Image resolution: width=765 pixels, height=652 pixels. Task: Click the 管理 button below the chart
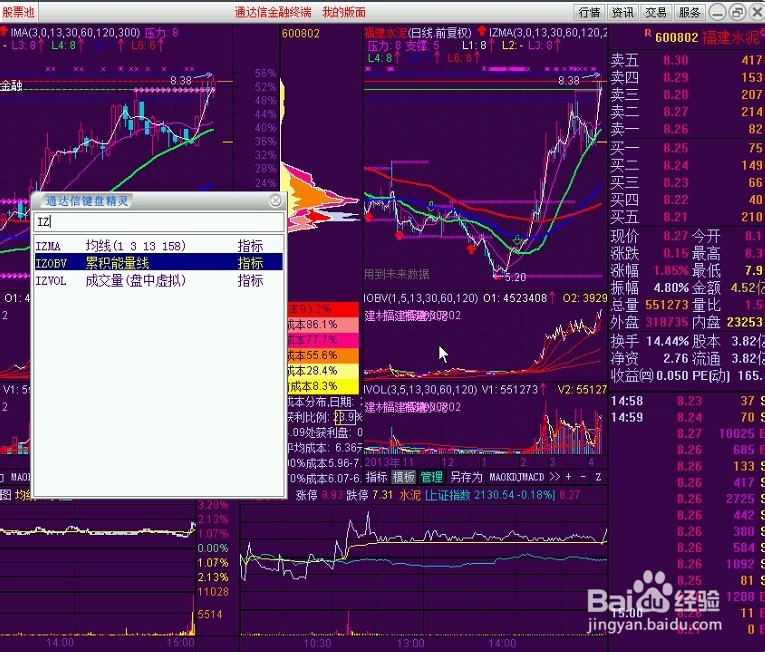click(431, 477)
